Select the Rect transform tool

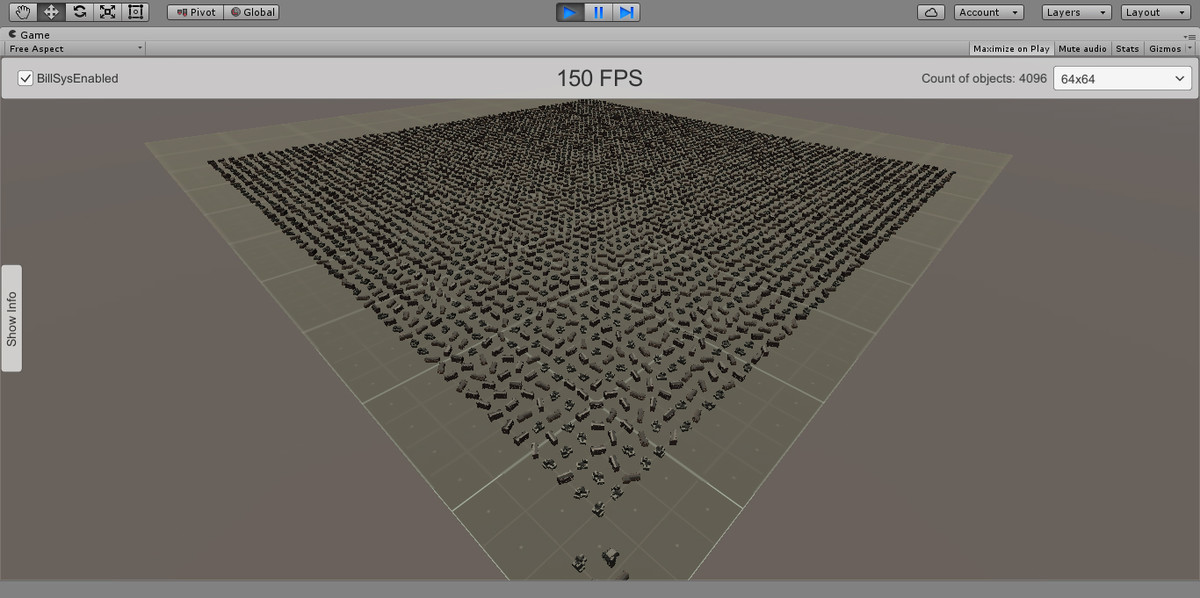(135, 12)
